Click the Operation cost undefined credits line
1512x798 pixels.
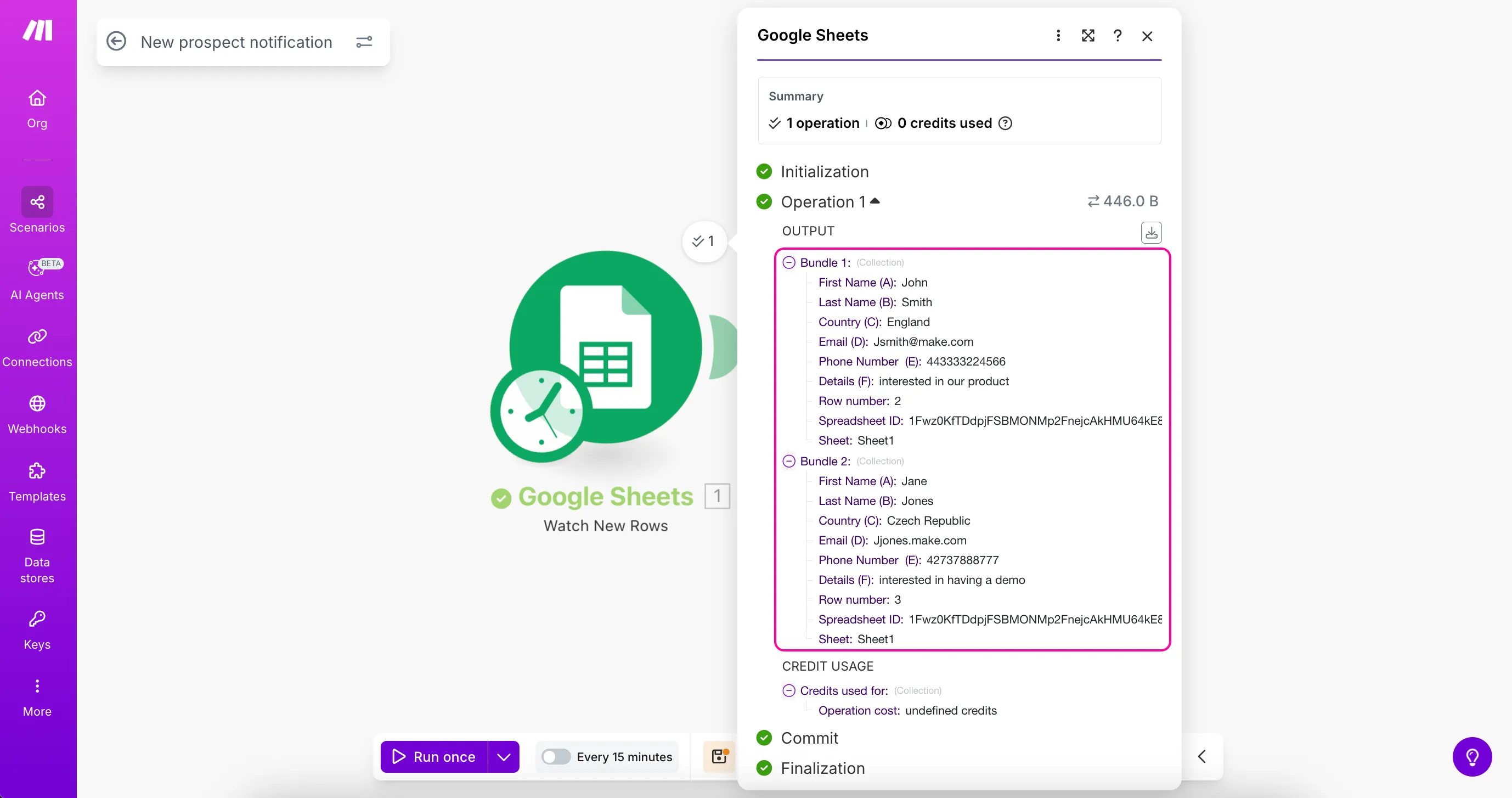pyautogui.click(x=907, y=711)
